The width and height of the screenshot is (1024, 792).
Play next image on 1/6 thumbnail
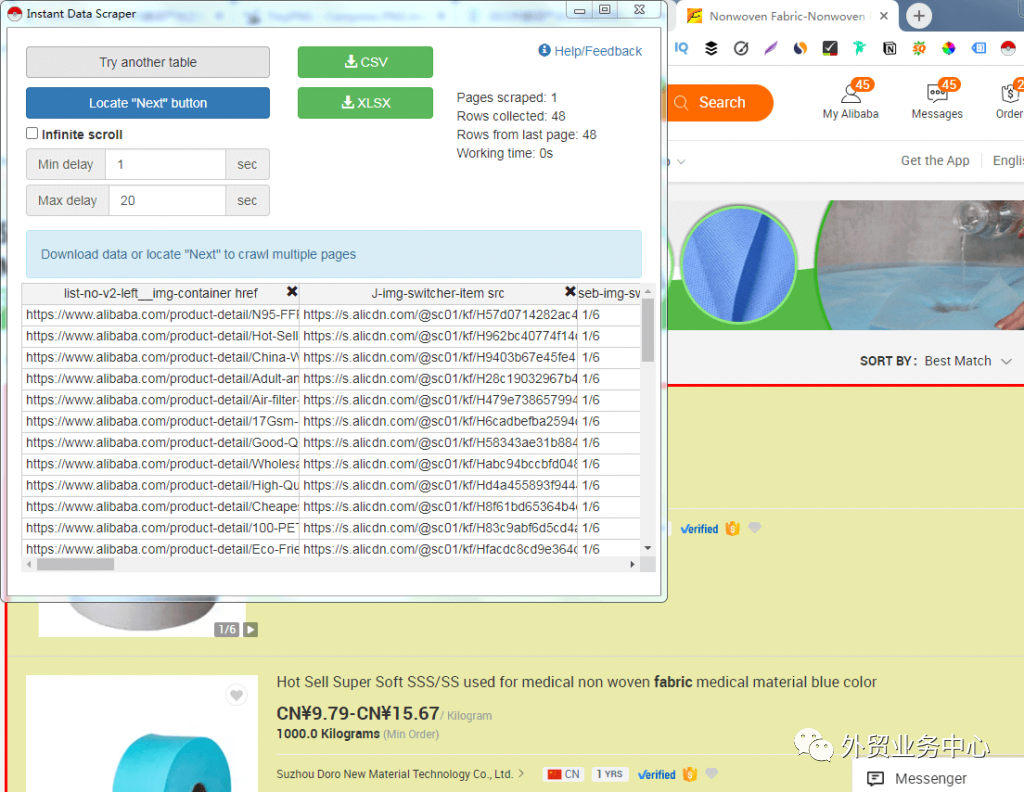(250, 629)
